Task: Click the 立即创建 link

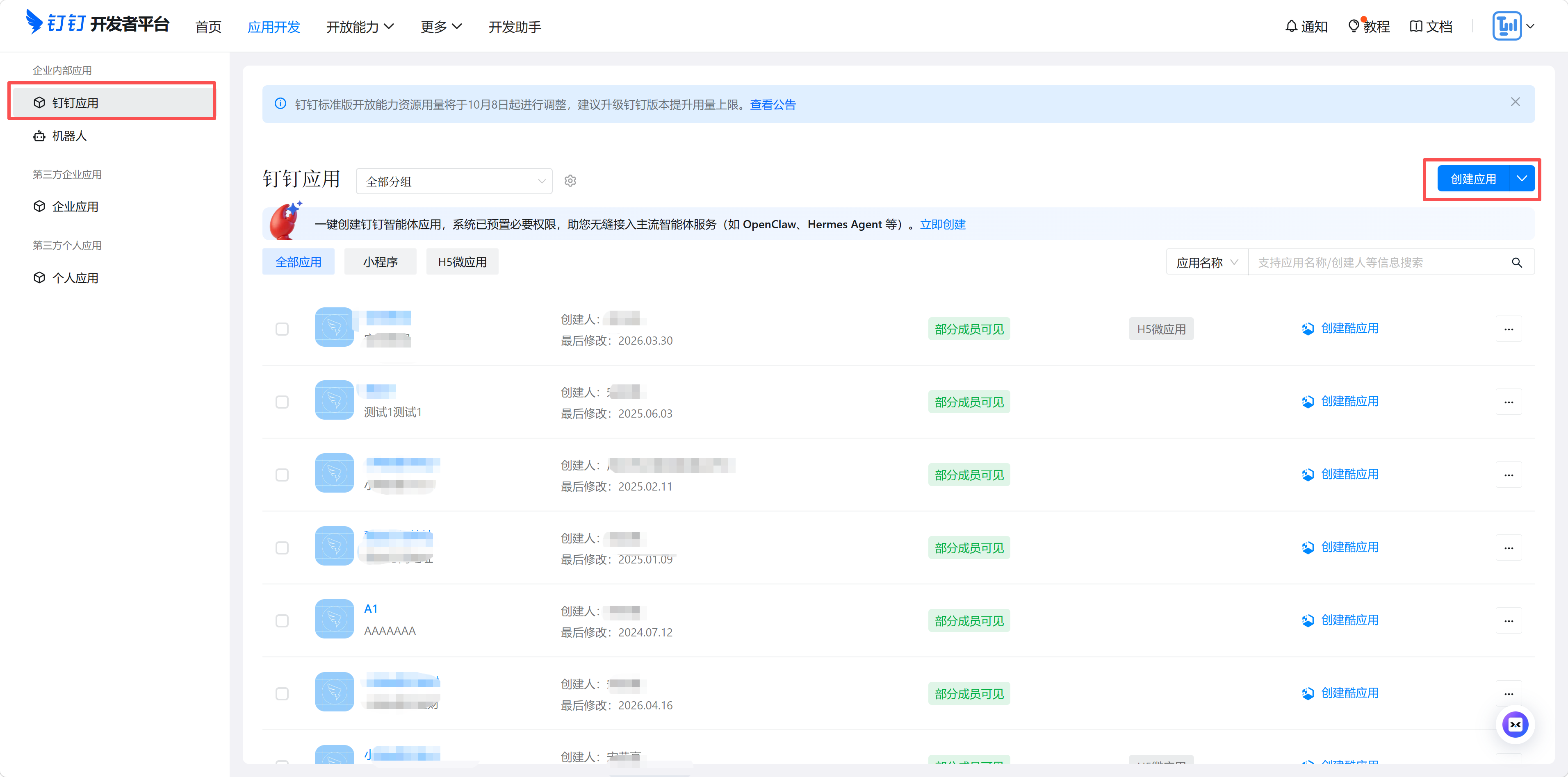Action: (x=942, y=225)
